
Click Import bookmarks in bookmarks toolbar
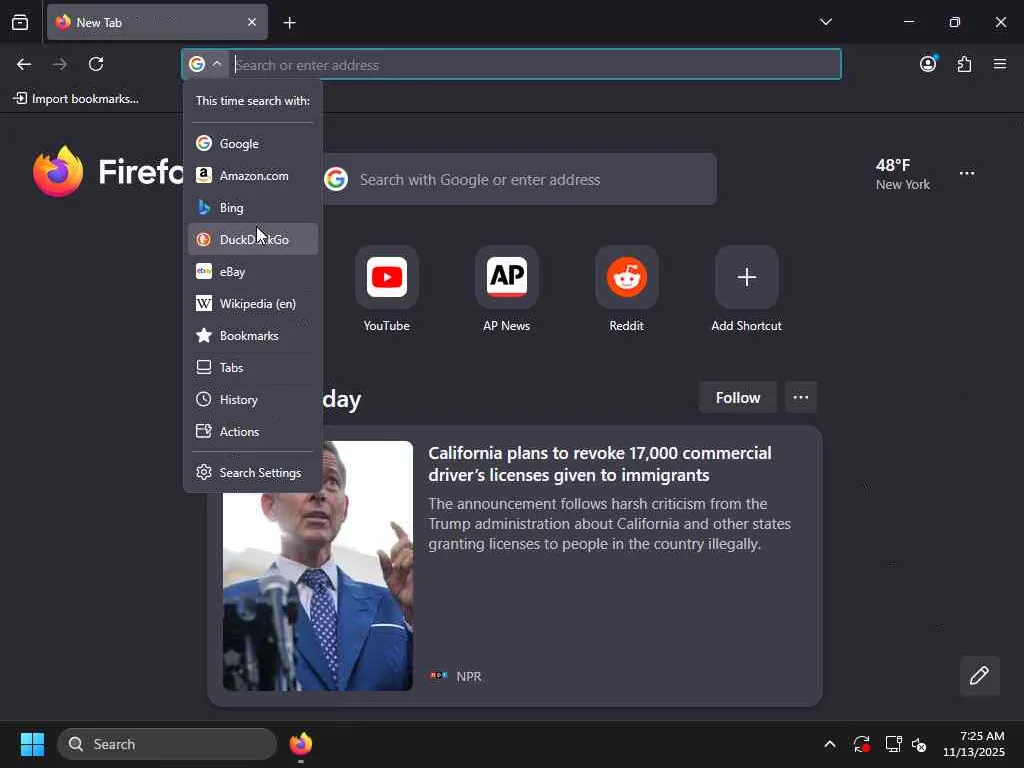pyautogui.click(x=76, y=99)
